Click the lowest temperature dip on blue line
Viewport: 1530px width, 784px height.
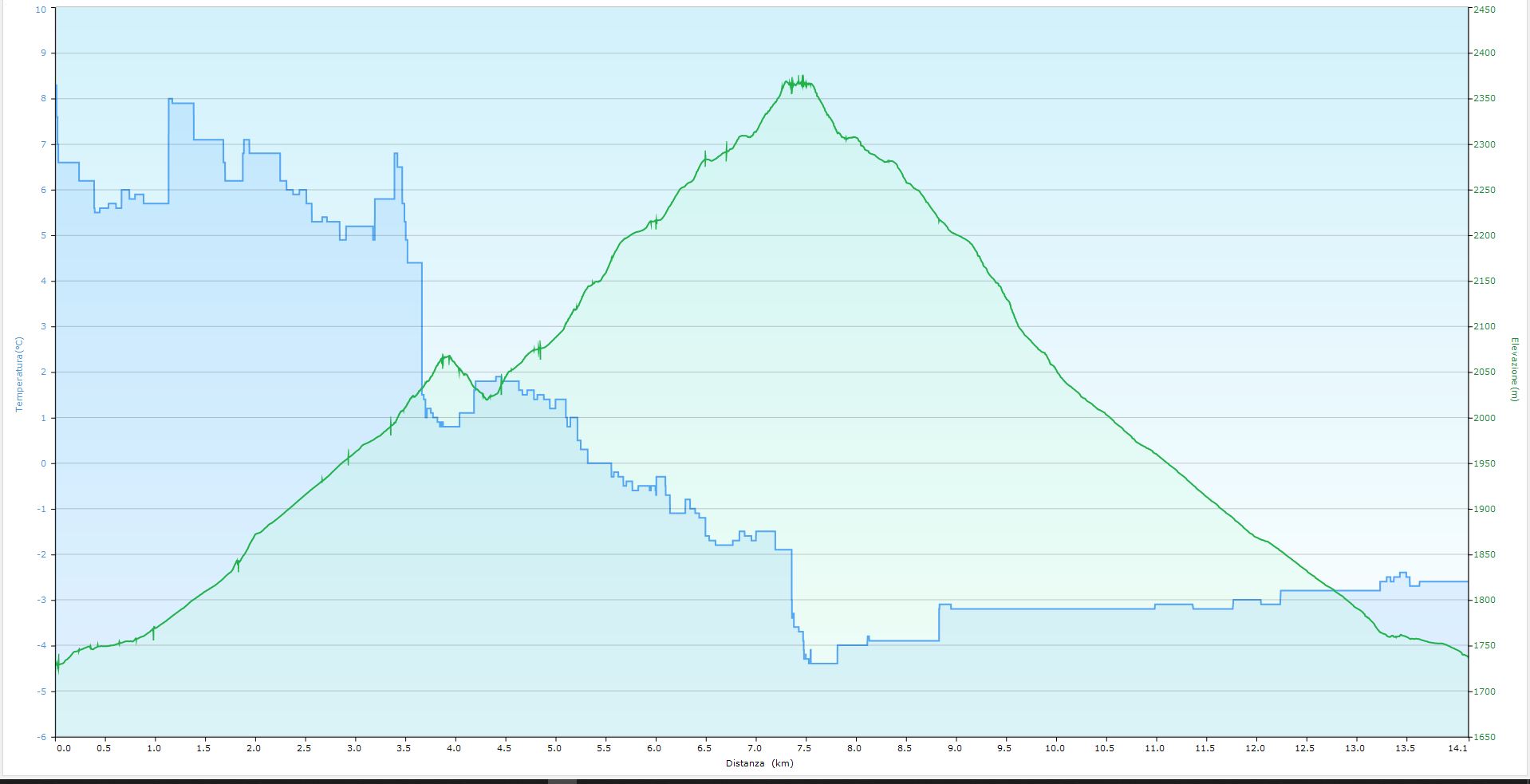[823, 663]
